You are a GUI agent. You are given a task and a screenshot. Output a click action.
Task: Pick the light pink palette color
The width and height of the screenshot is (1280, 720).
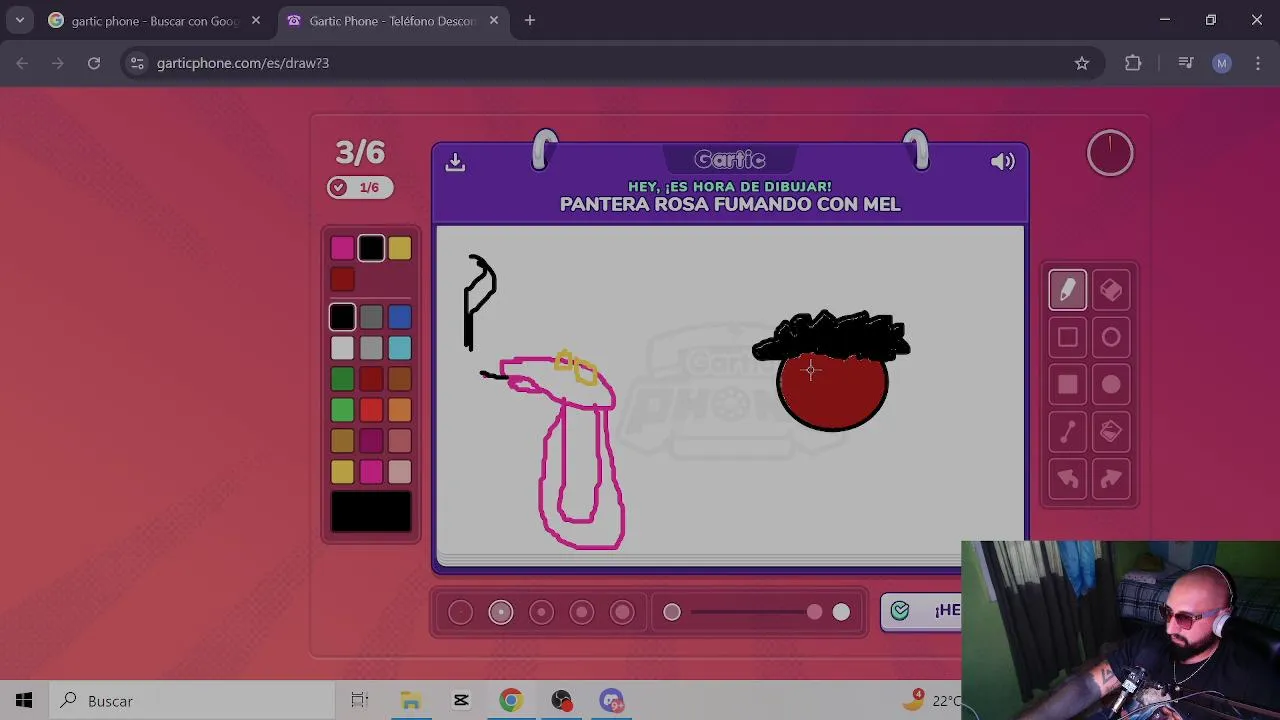(x=400, y=472)
